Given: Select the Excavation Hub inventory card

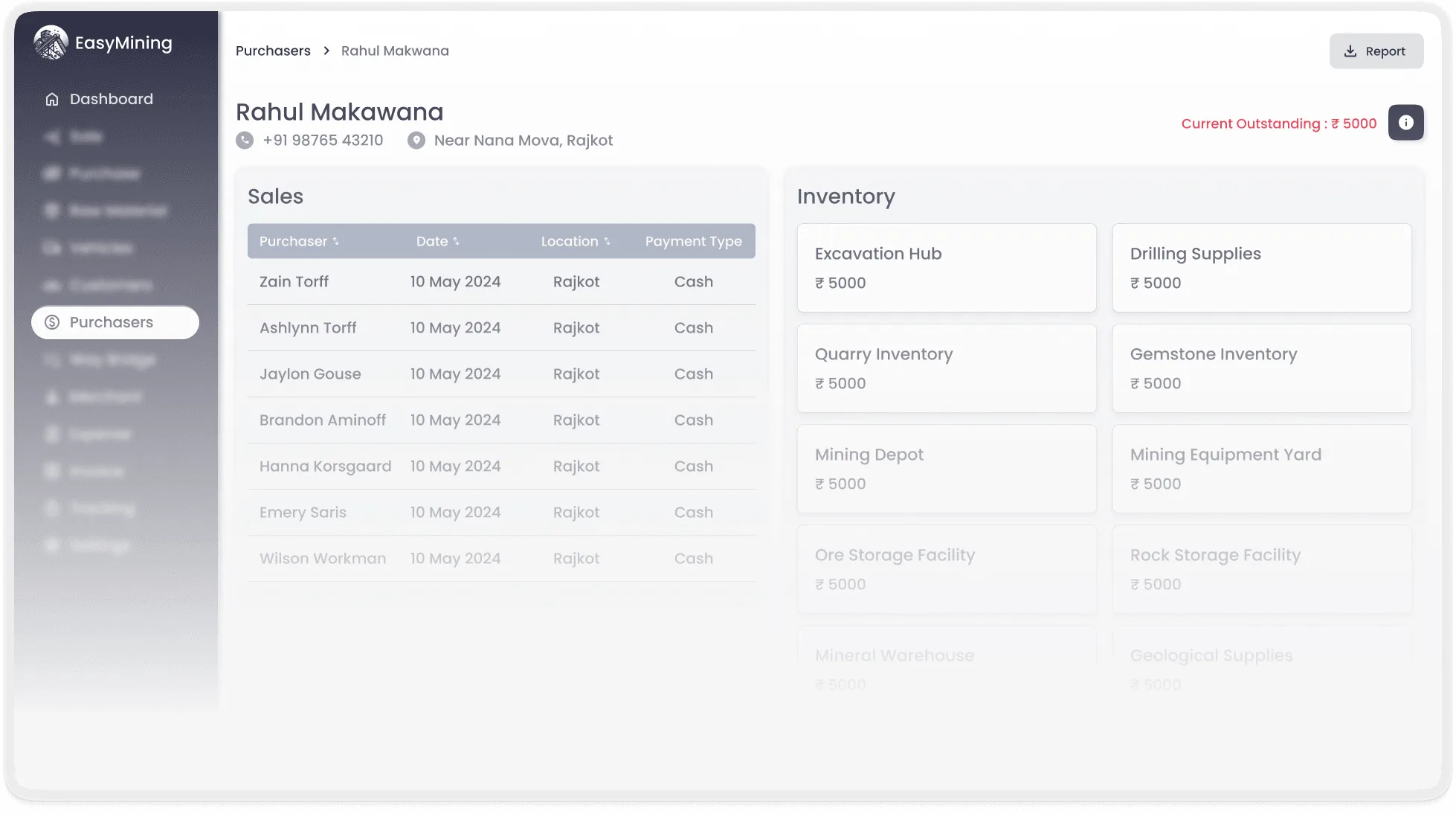Looking at the screenshot, I should coord(946,268).
